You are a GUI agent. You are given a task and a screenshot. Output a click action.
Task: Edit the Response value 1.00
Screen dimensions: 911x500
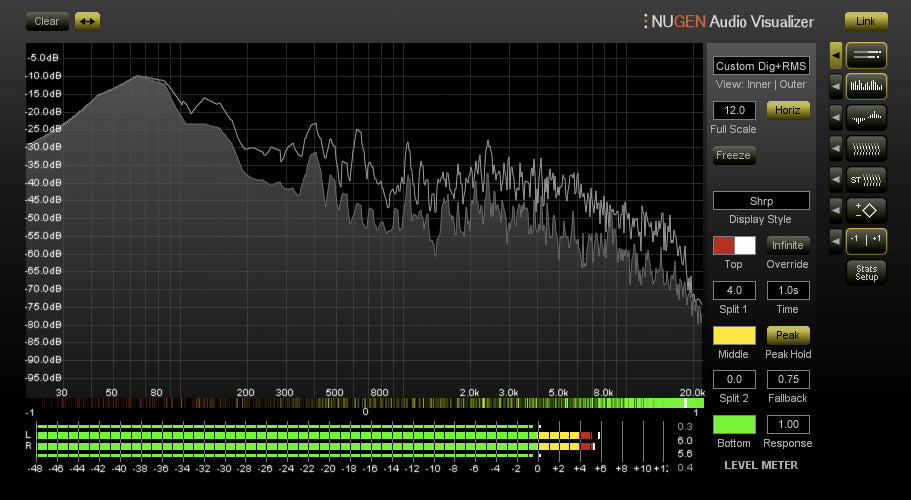pyautogui.click(x=788, y=425)
